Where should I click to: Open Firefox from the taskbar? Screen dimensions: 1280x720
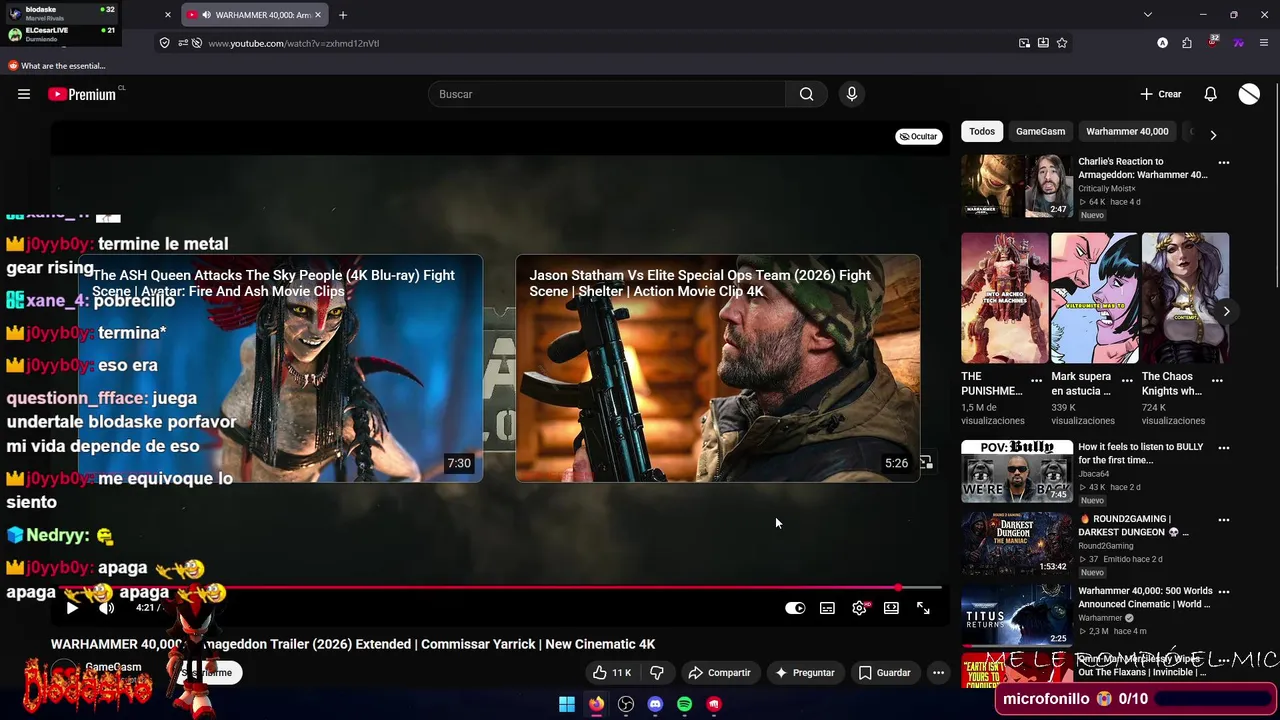pyautogui.click(x=596, y=704)
